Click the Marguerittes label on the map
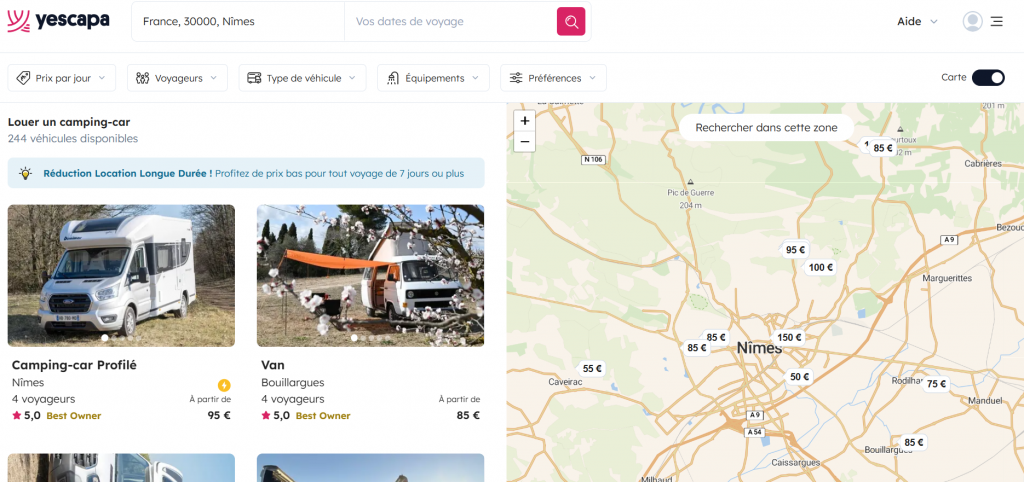 click(x=947, y=278)
